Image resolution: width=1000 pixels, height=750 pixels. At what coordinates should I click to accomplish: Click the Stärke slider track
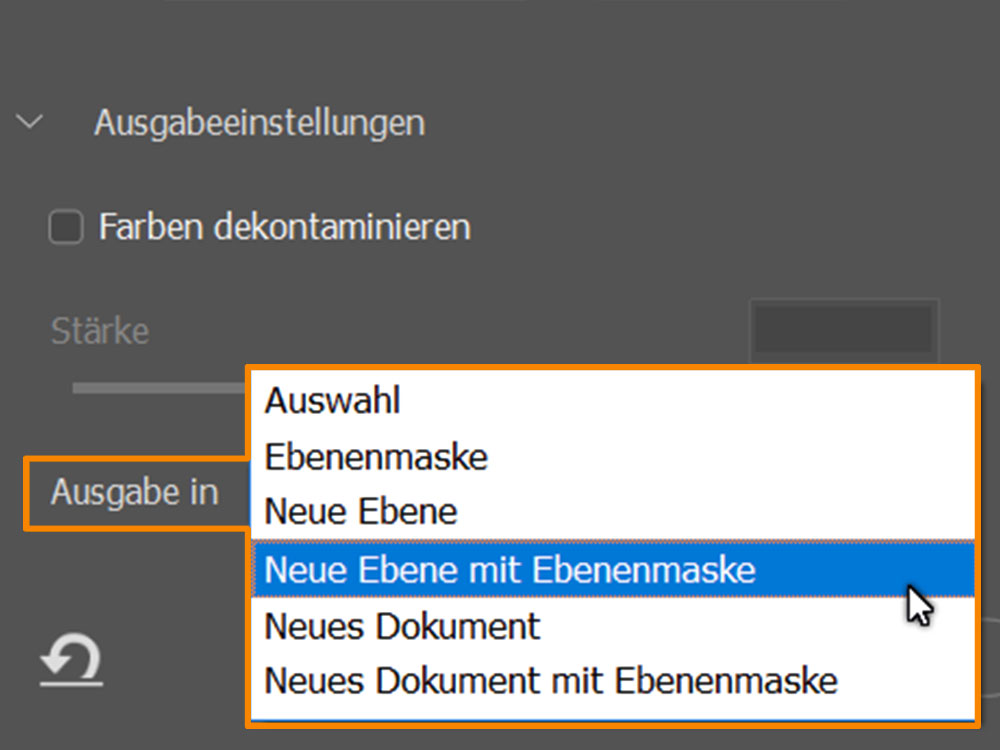pos(159,388)
